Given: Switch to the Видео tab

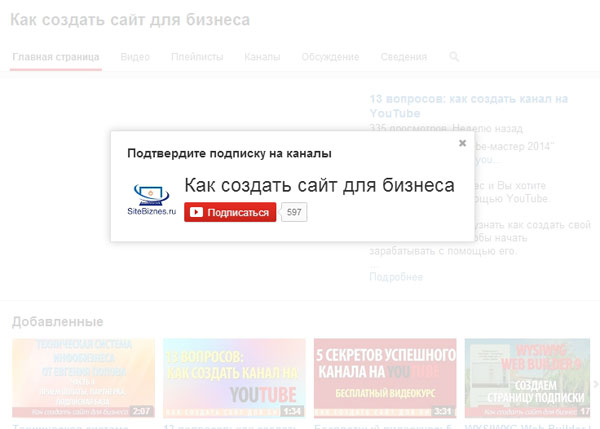Looking at the screenshot, I should 135,57.
